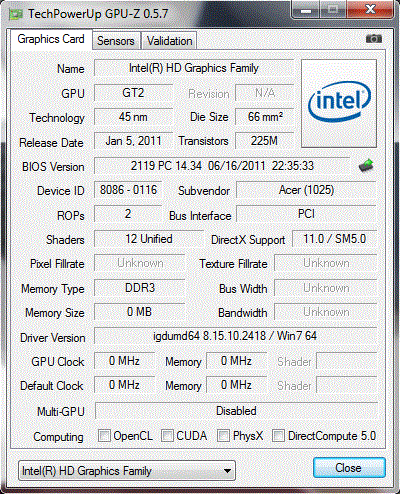Click the Device ID value 8086 - 0116
Image resolution: width=400 pixels, height=494 pixels.
click(128, 190)
